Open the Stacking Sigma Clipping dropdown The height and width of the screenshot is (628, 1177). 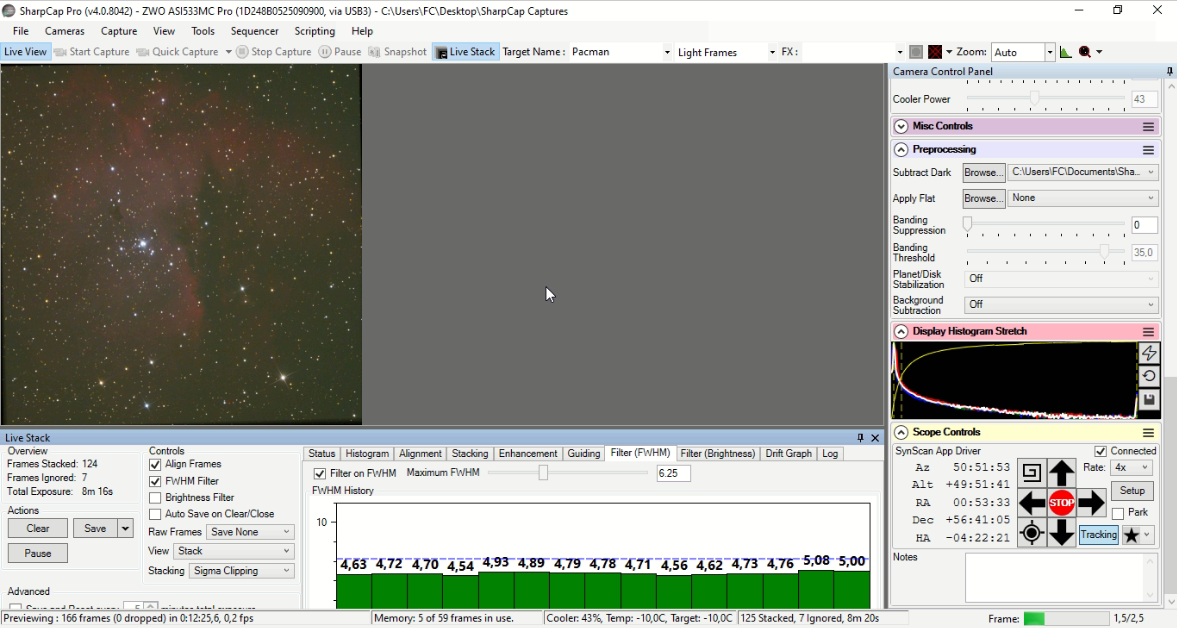click(242, 571)
